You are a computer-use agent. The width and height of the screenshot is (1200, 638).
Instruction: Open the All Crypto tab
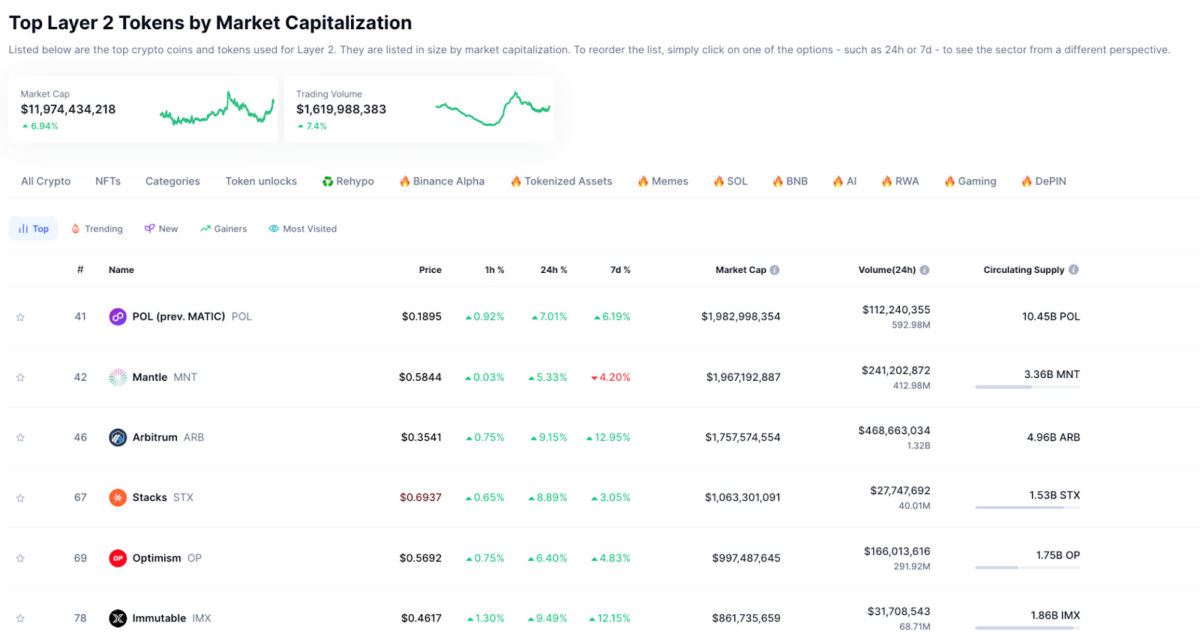pos(46,181)
